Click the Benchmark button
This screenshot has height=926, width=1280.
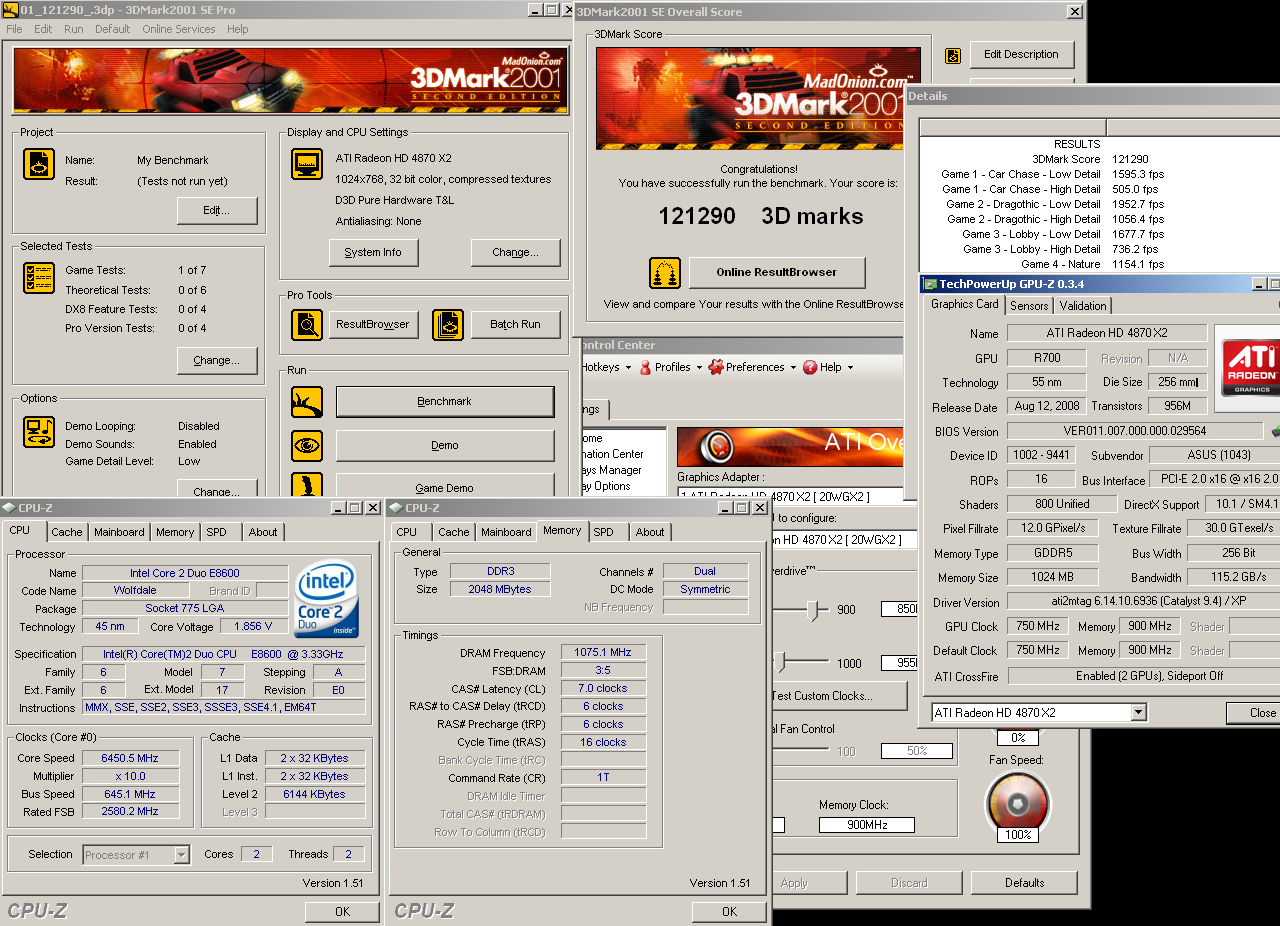coord(445,402)
